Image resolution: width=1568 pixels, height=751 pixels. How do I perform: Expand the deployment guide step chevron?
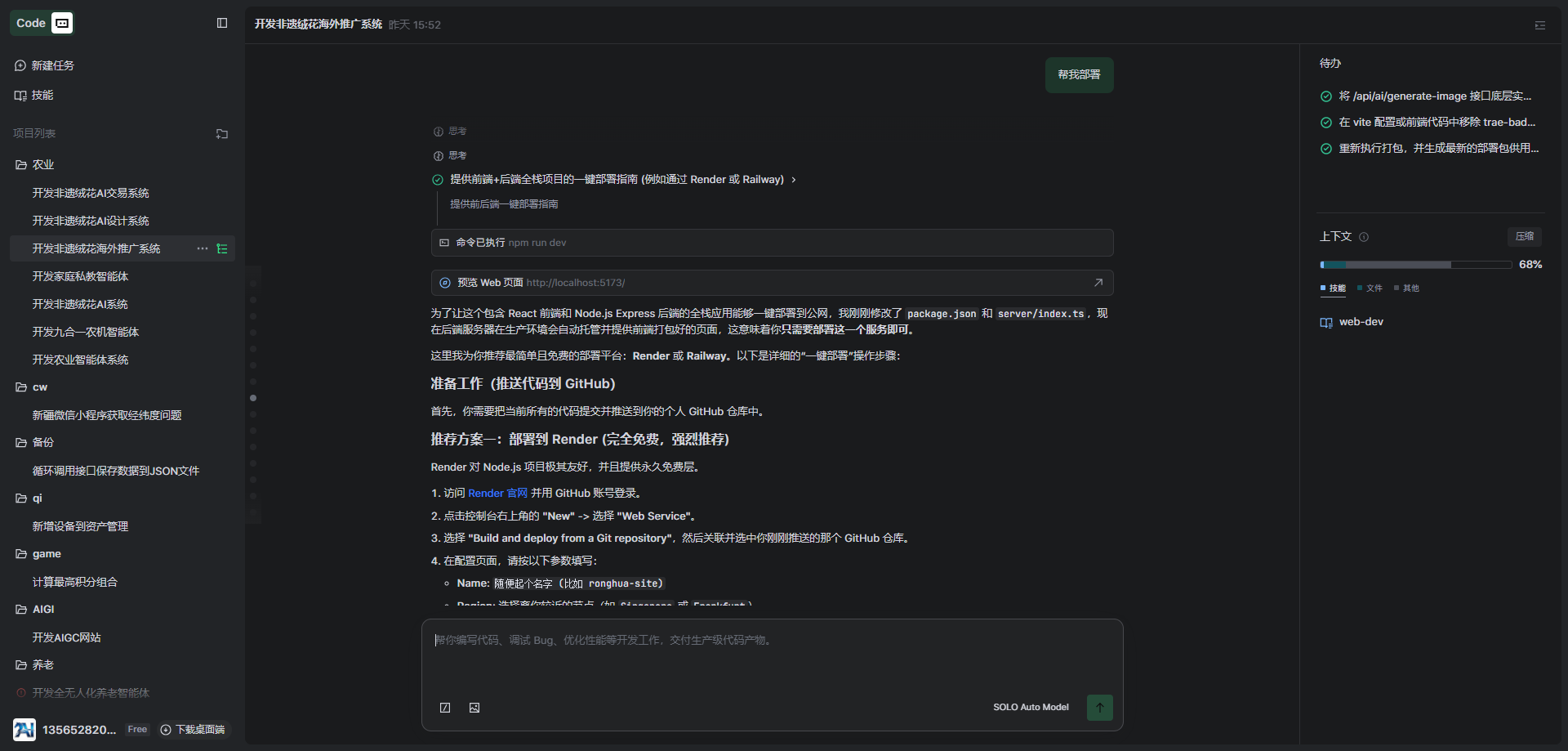[794, 180]
